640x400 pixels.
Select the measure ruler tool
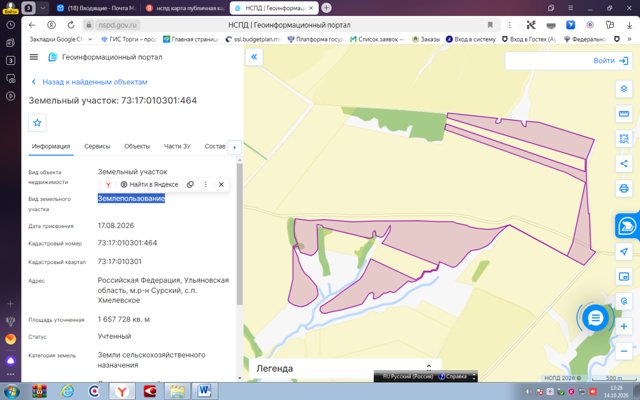click(624, 114)
